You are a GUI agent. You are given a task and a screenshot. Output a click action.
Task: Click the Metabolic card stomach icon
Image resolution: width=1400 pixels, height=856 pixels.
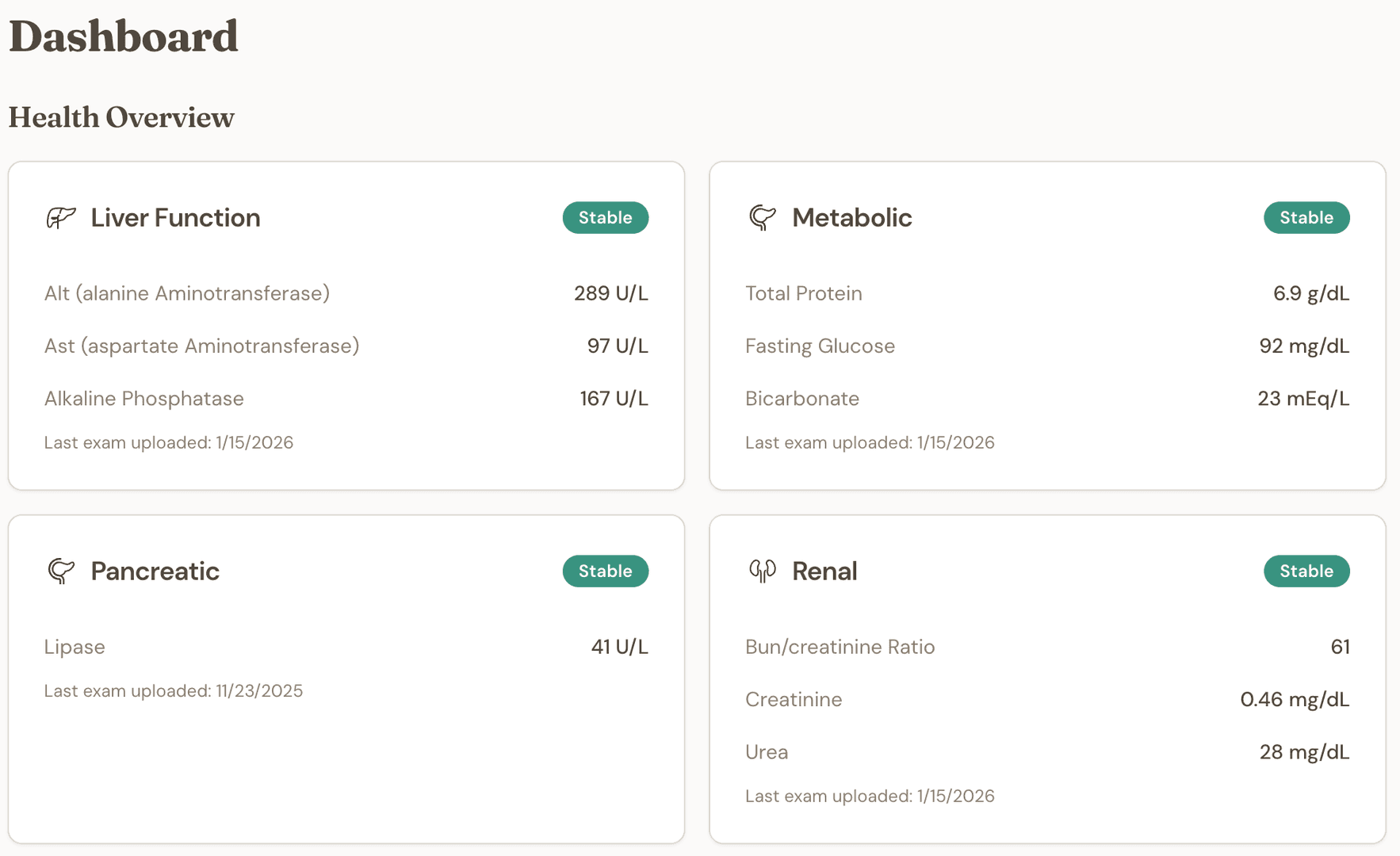(x=762, y=217)
